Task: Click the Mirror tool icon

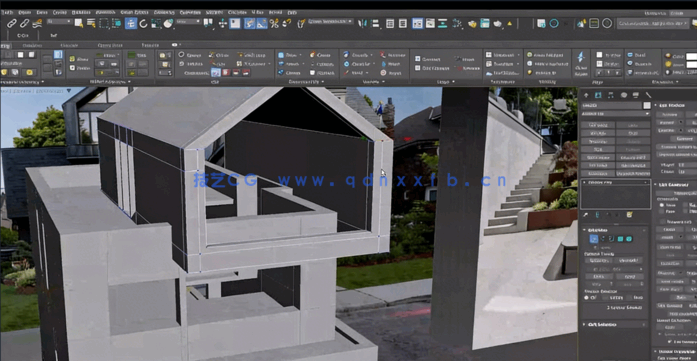Action: pos(362,23)
